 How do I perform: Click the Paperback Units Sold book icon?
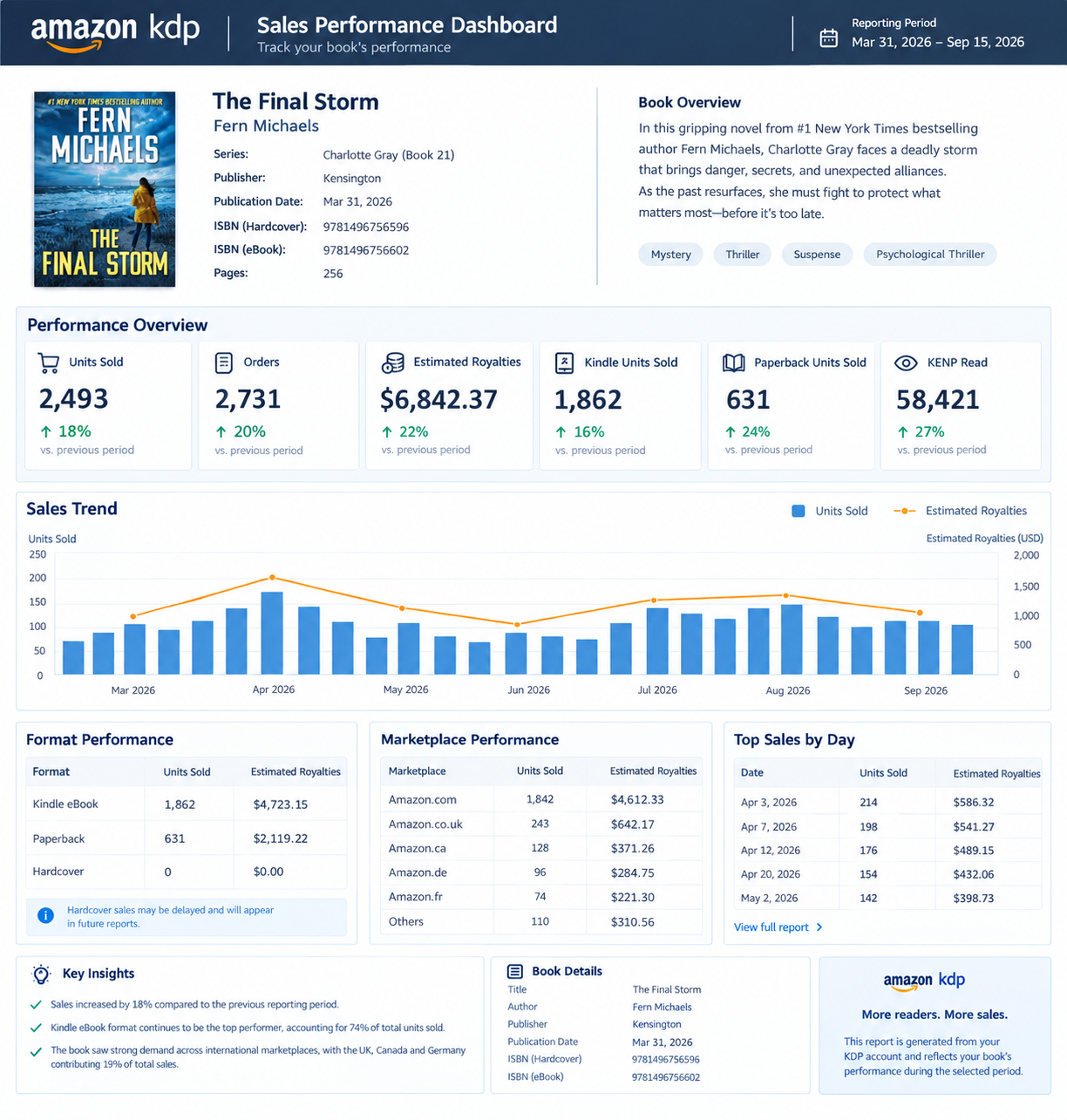734,363
